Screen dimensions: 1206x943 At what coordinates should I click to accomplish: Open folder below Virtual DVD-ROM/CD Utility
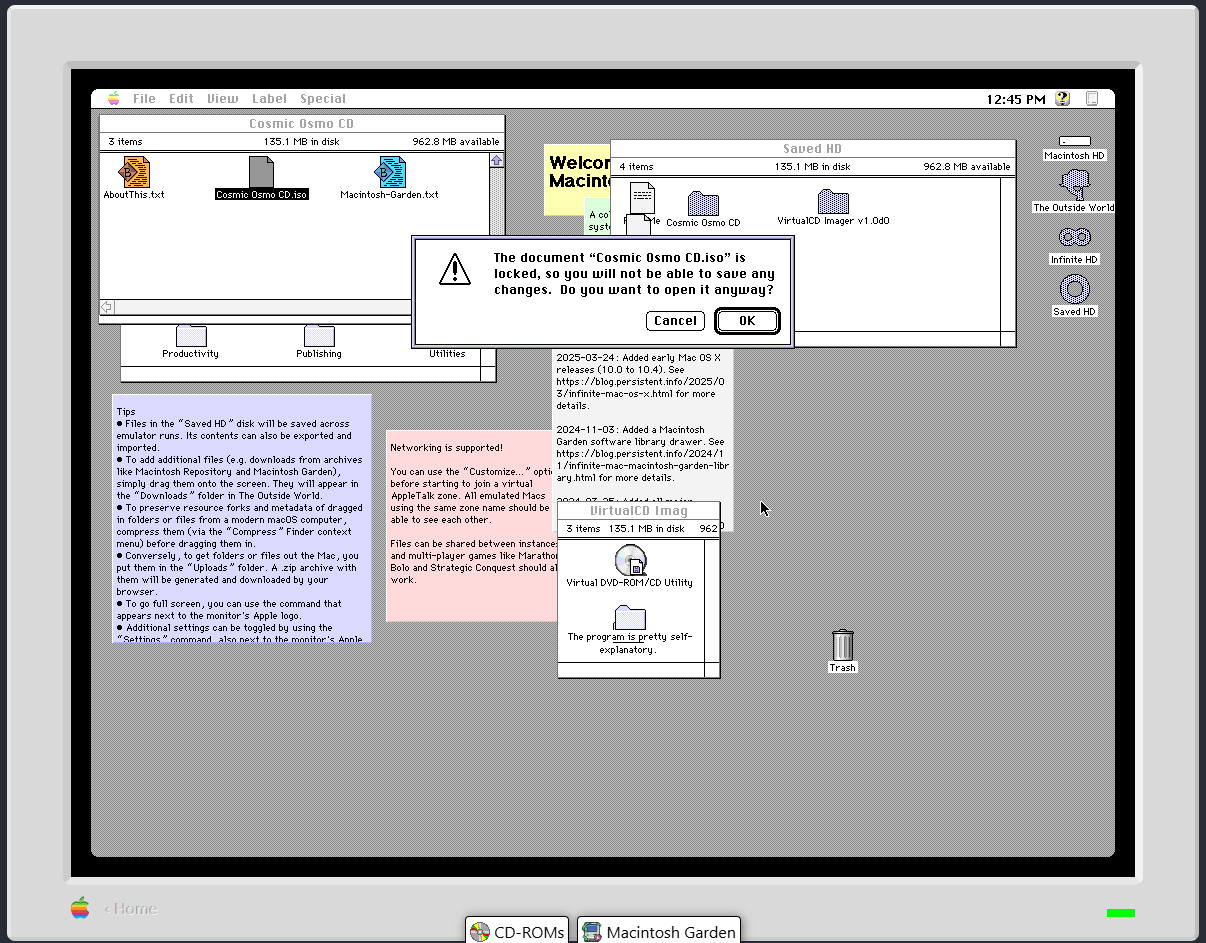click(x=630, y=617)
